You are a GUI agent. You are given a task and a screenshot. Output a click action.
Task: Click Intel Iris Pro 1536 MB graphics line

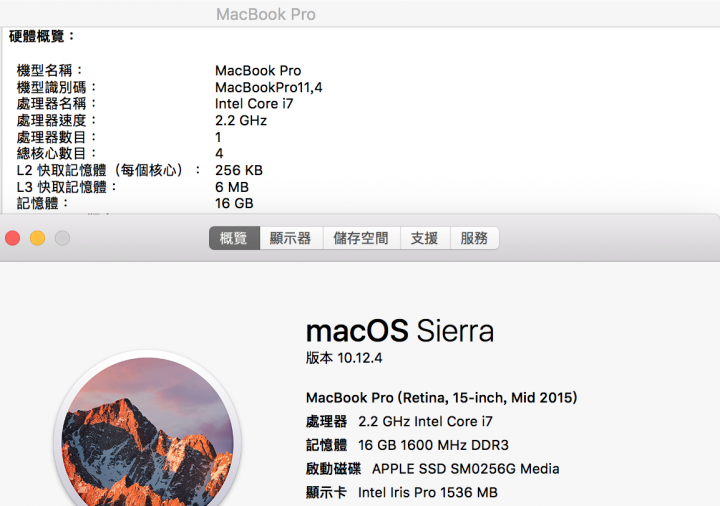click(x=401, y=493)
